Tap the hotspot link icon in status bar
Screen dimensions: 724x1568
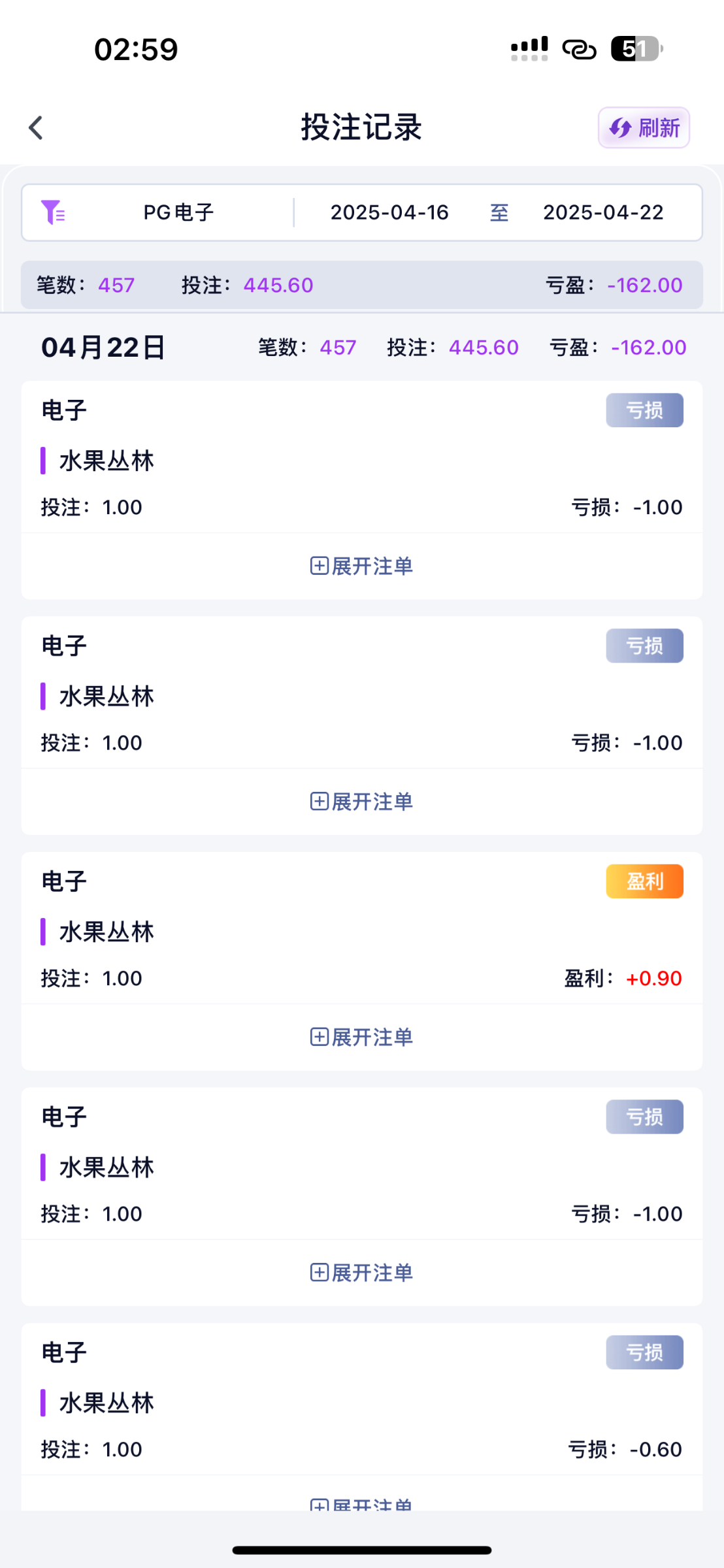point(579,49)
